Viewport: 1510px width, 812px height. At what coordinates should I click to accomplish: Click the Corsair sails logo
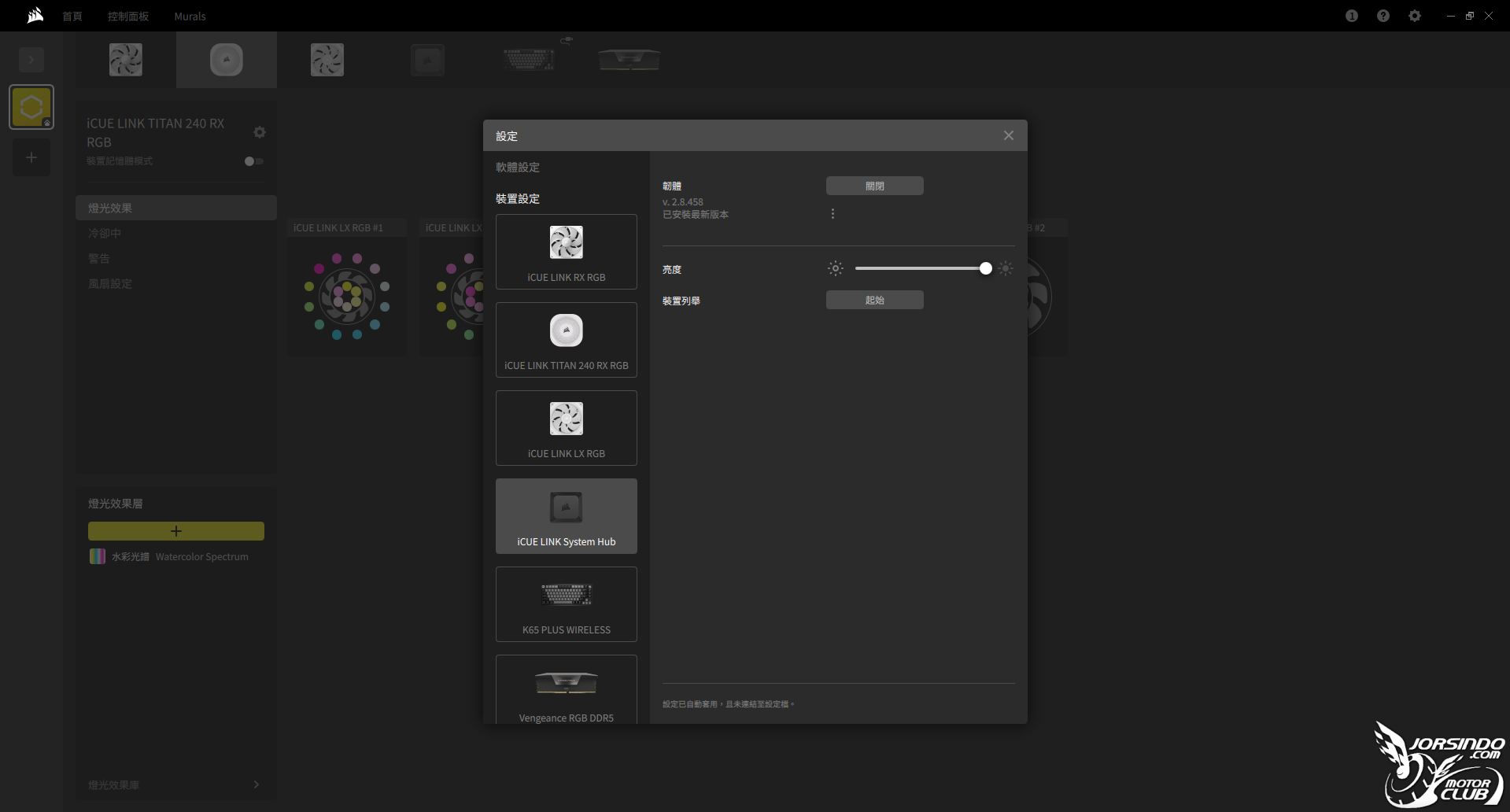tap(35, 16)
